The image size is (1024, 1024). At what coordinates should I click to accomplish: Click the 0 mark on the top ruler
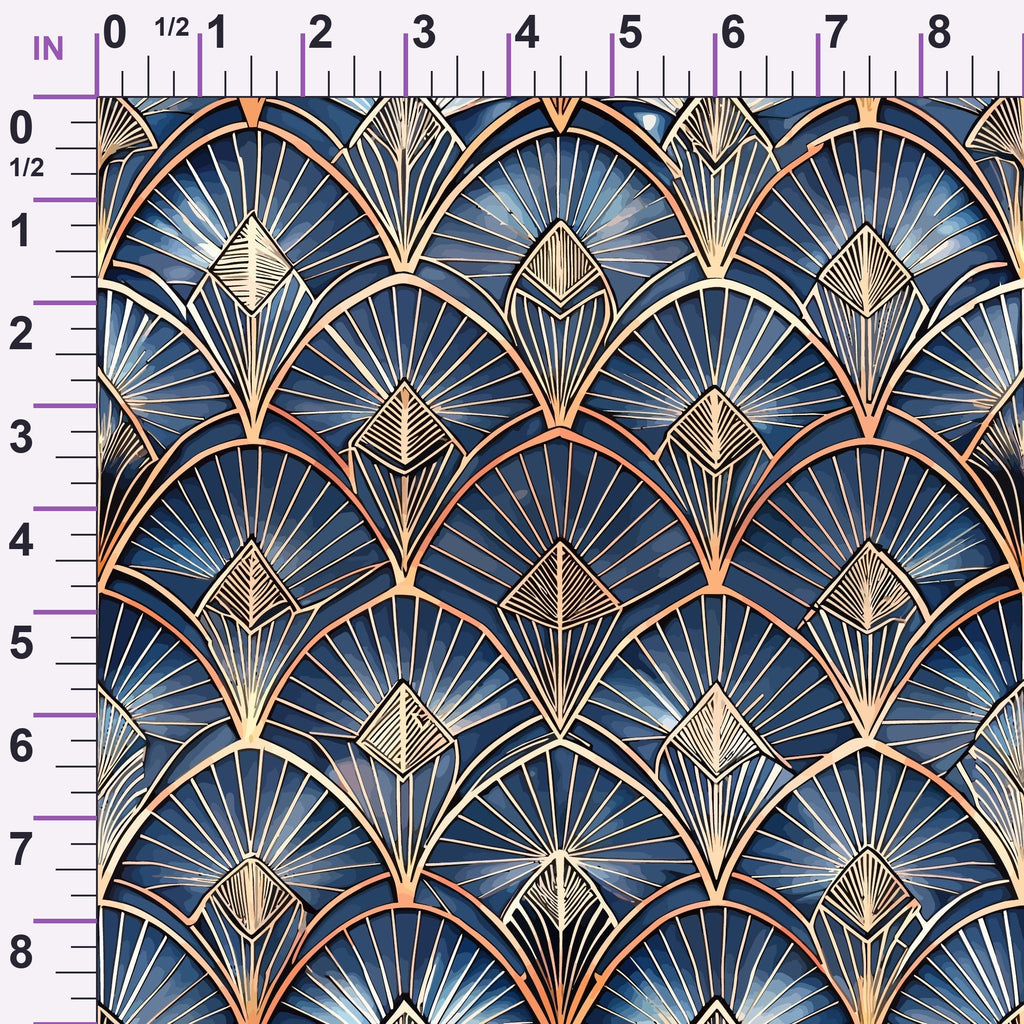[114, 32]
